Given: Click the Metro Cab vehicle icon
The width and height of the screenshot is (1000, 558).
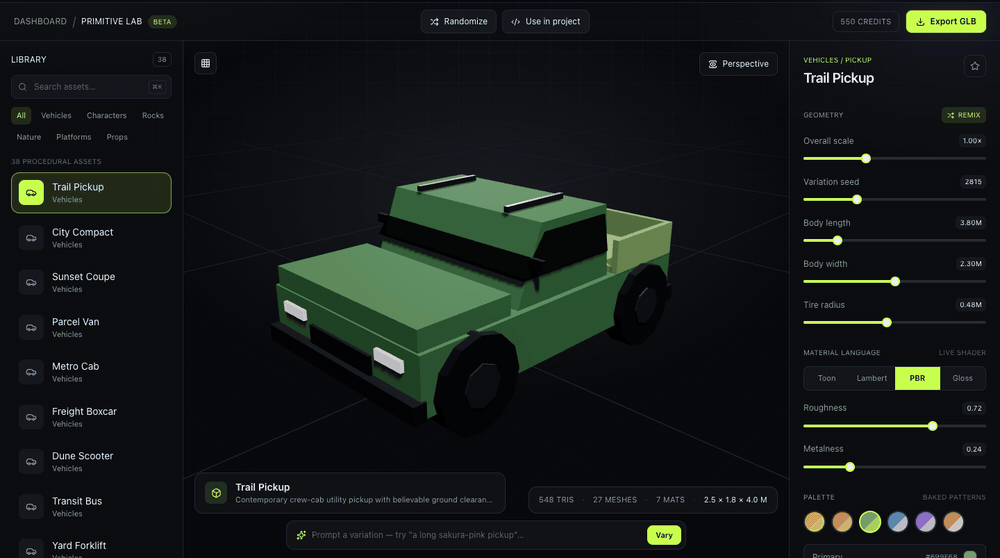Looking at the screenshot, I should (x=31, y=372).
